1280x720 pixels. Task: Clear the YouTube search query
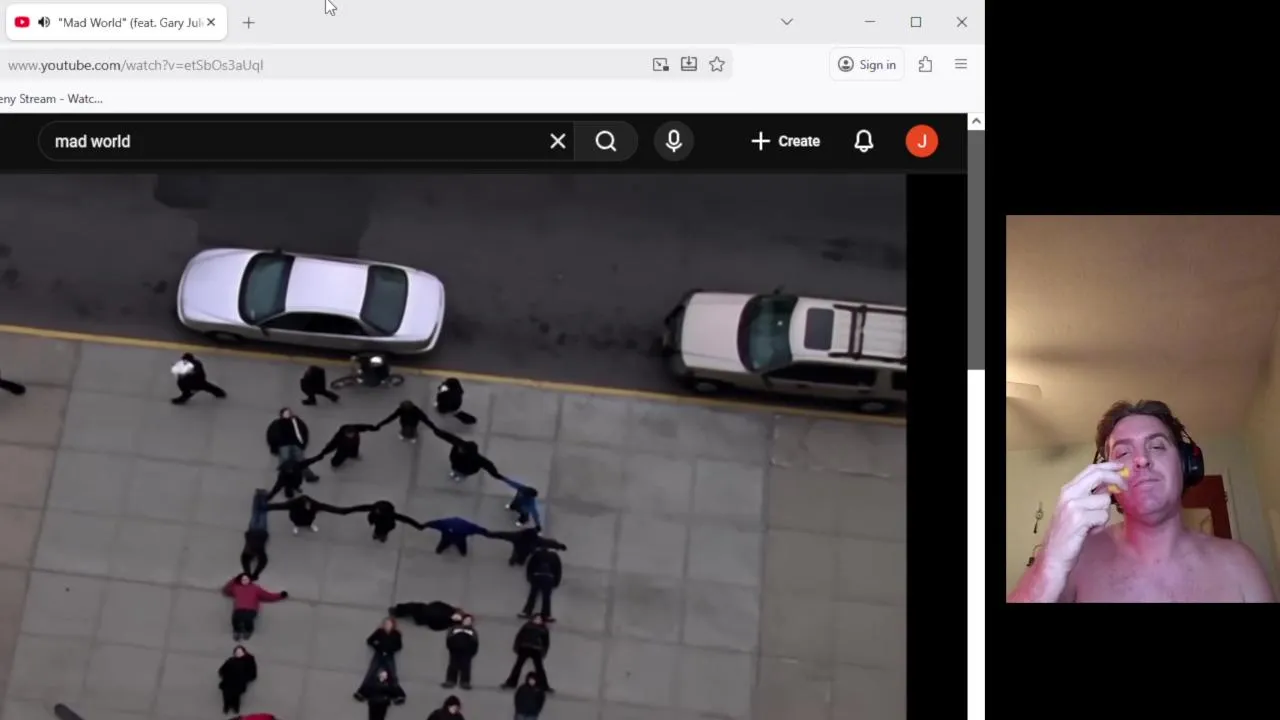click(558, 141)
